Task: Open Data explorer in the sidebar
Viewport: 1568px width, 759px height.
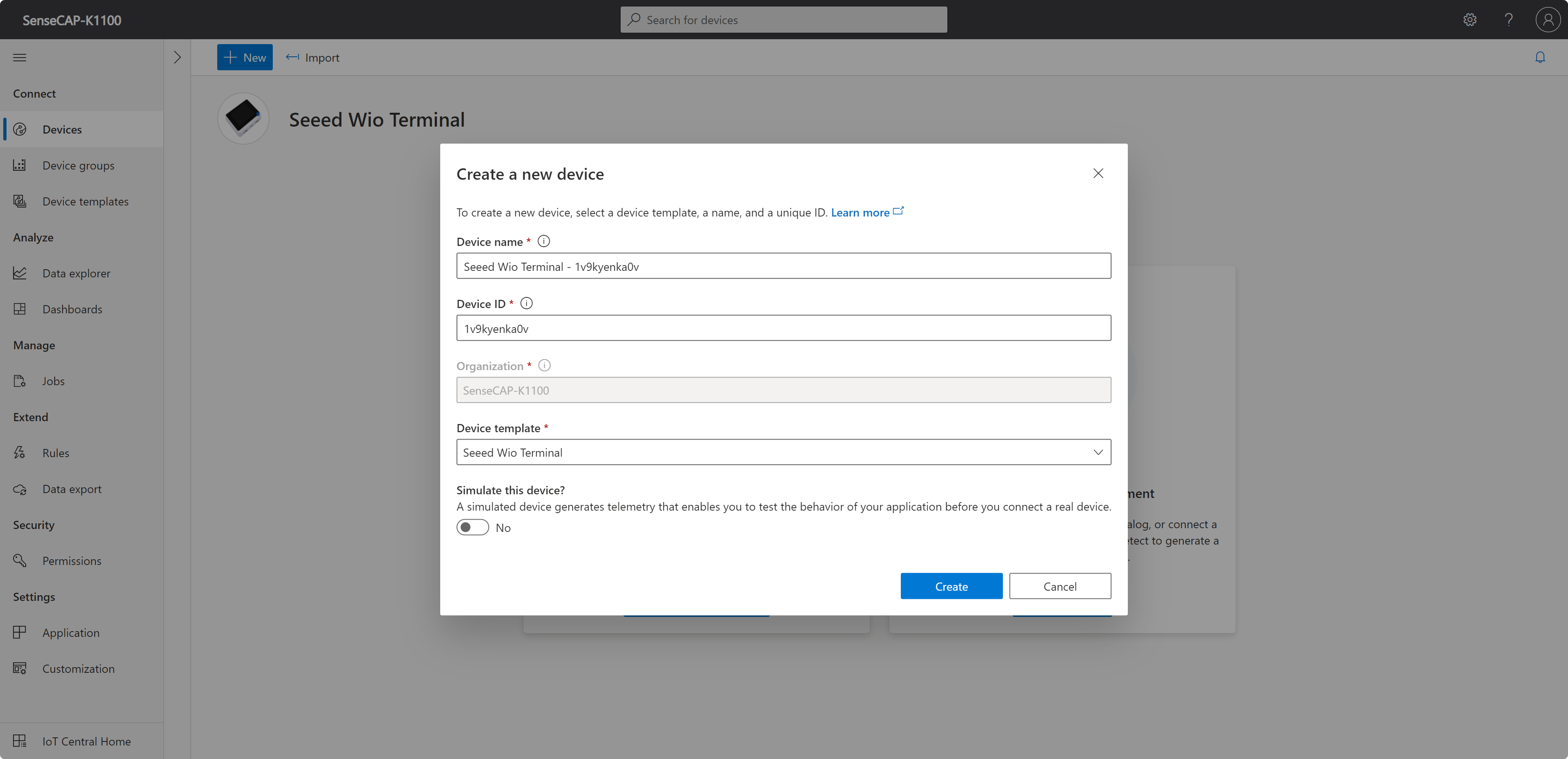Action: 82,273
